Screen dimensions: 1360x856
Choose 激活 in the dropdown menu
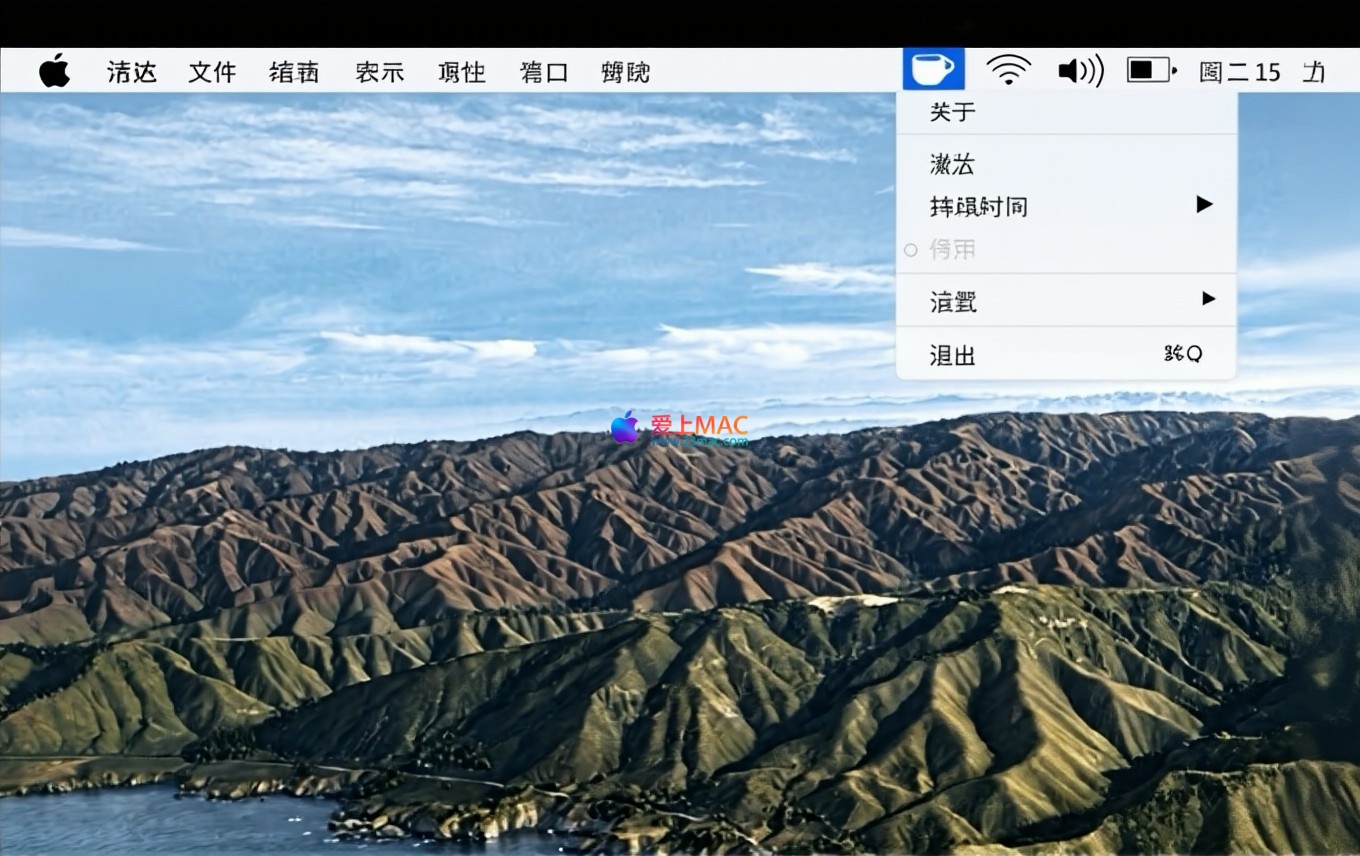pyautogui.click(x=952, y=164)
